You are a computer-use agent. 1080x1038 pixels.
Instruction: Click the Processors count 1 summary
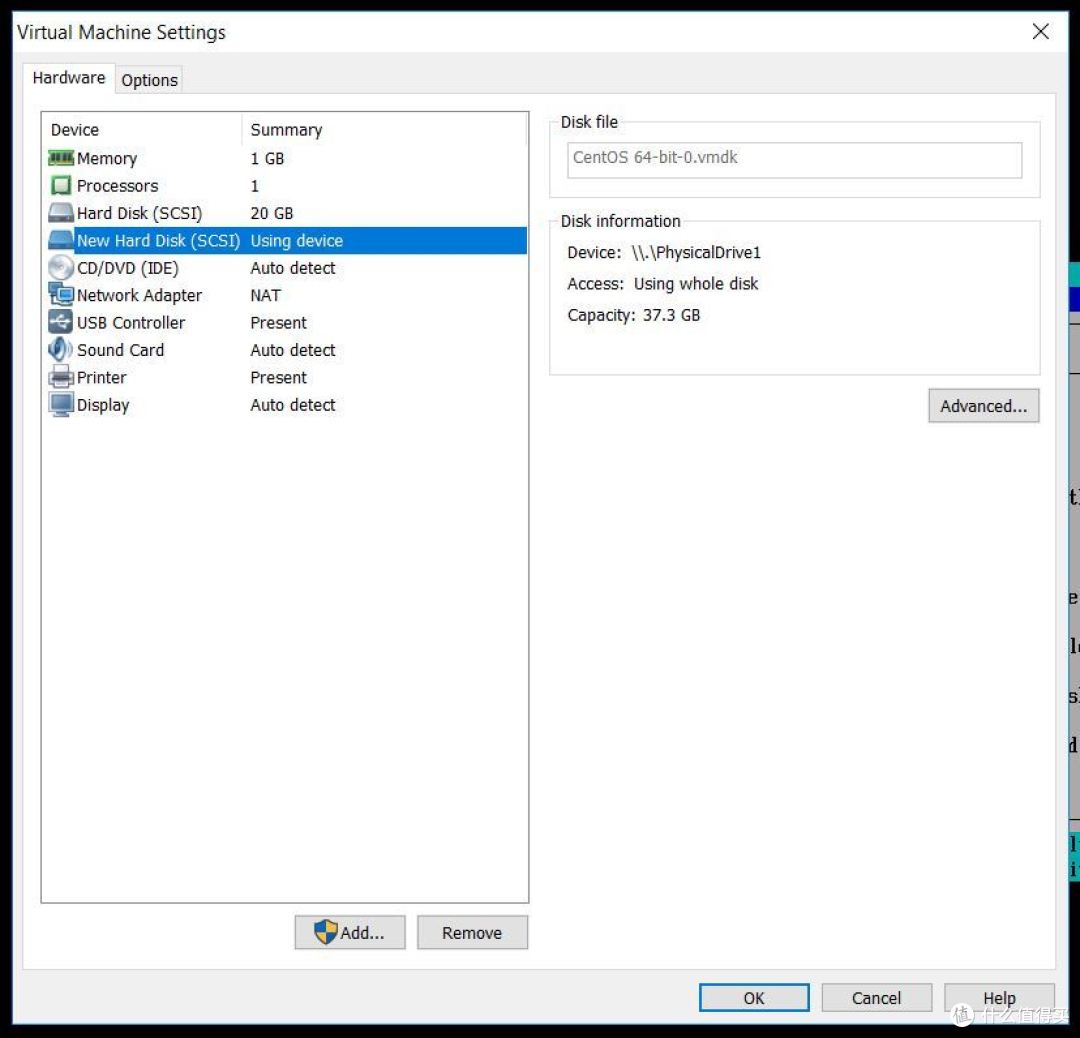[x=255, y=186]
